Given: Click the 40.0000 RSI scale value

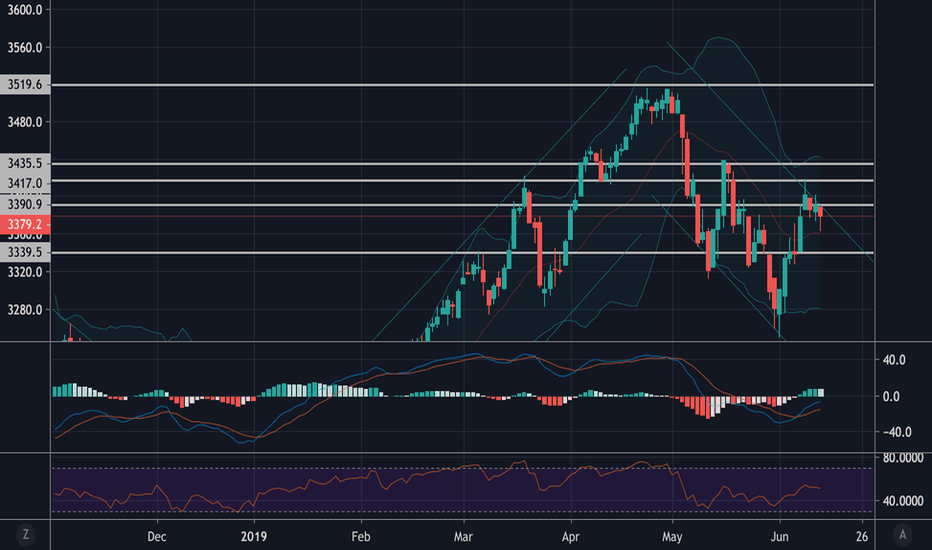Looking at the screenshot, I should tap(903, 501).
